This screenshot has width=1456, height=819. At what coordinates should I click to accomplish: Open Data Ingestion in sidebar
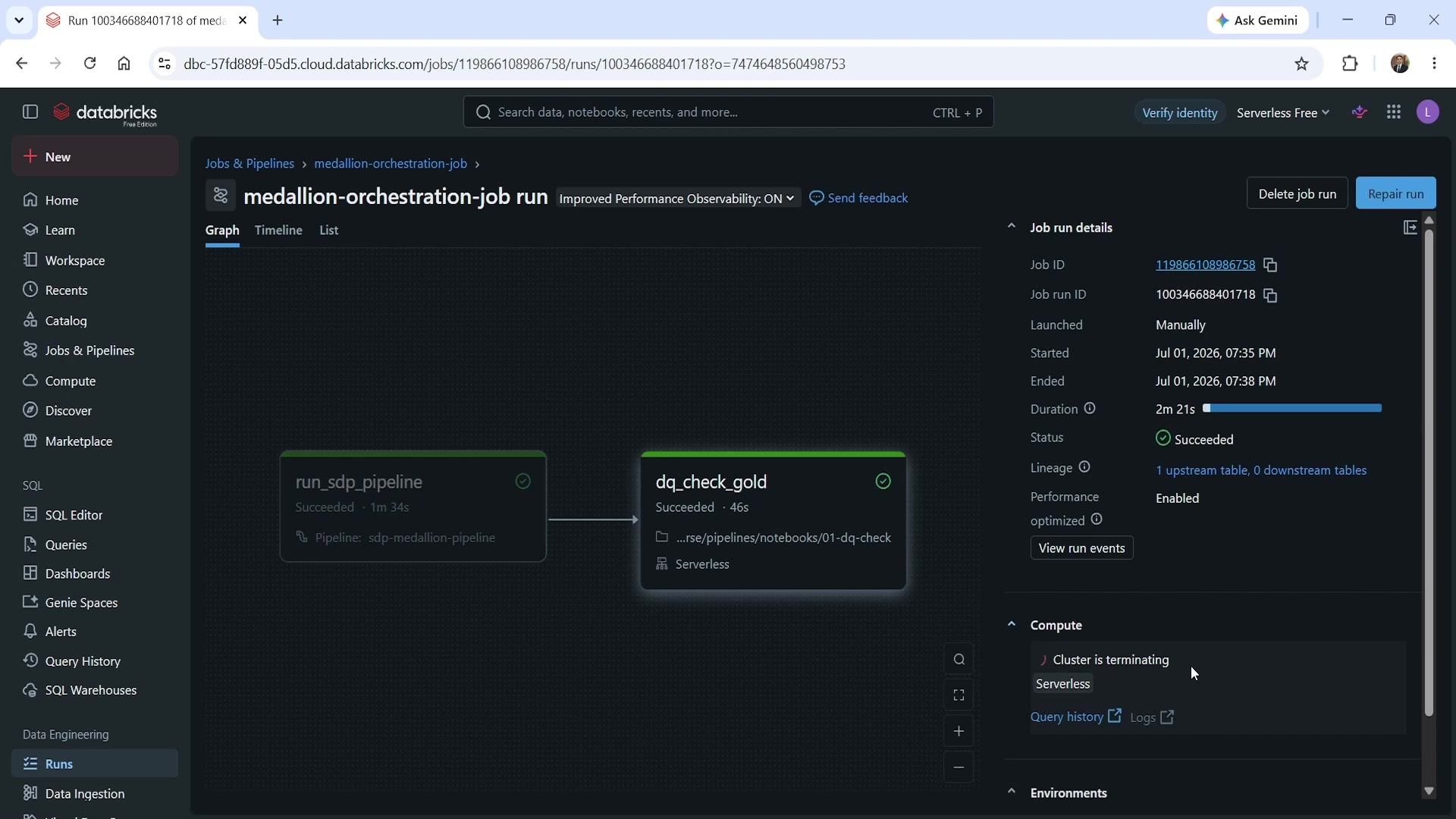tap(95, 793)
